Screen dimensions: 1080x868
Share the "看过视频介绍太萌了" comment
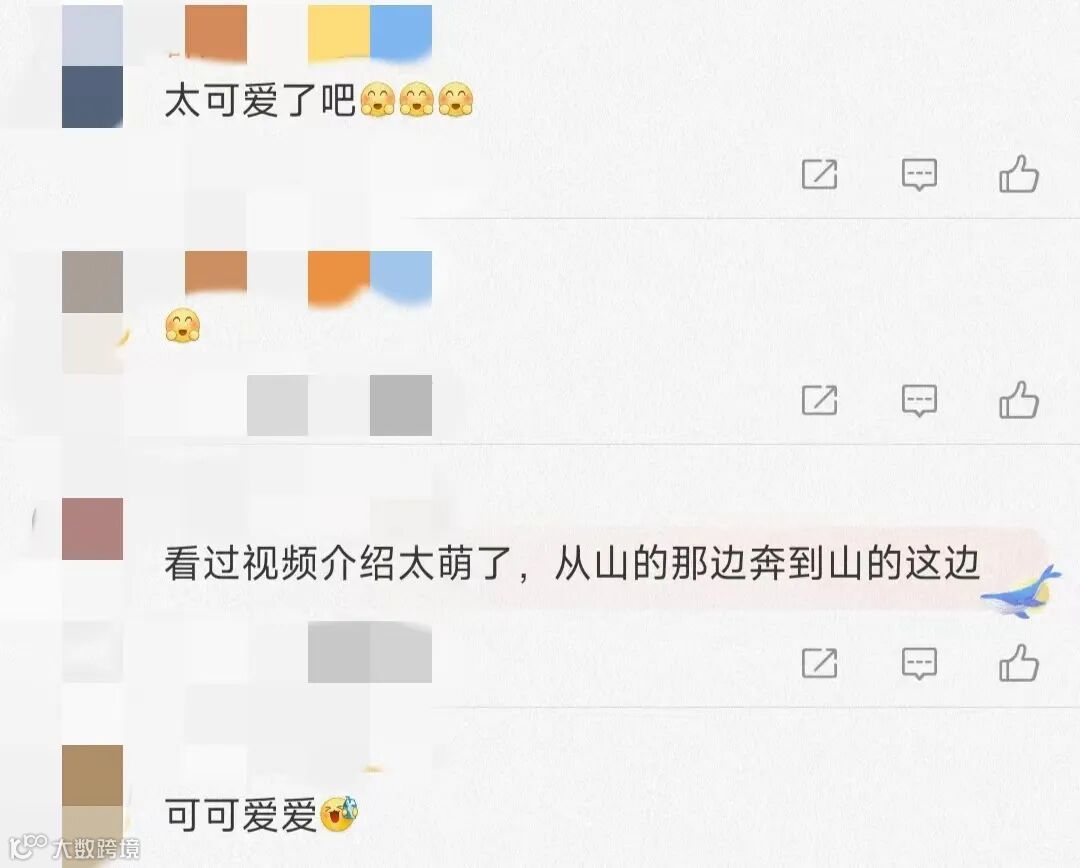click(x=820, y=663)
